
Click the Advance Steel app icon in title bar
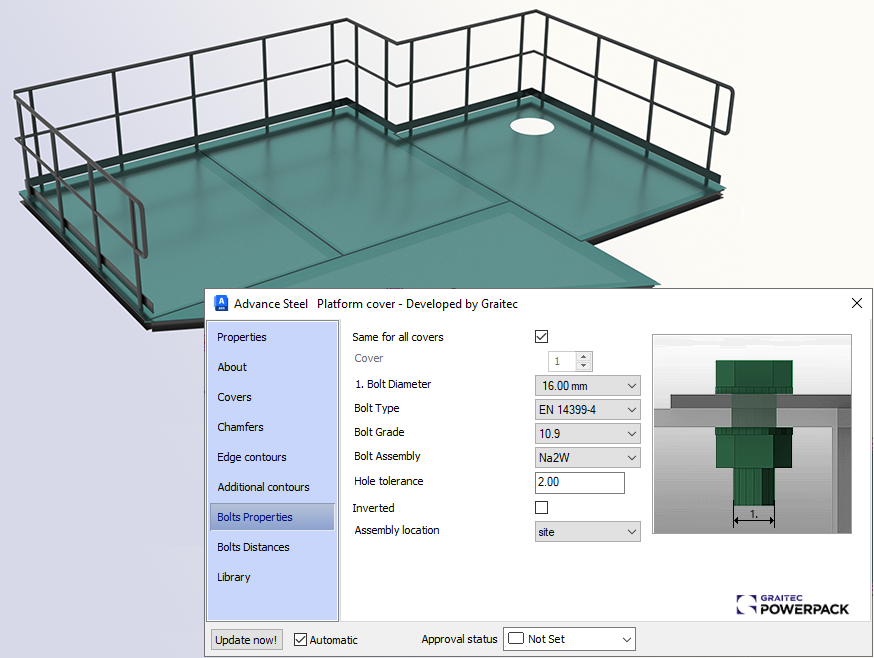click(221, 303)
